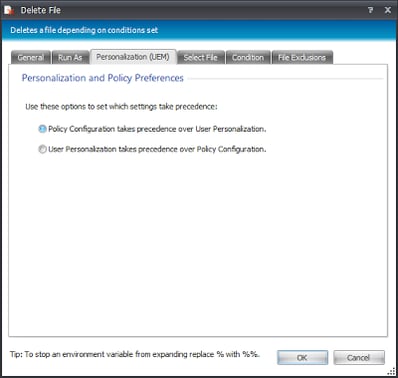Screen dimensions: 398x378
Task: Click the environment variable tip text
Action: [134, 354]
